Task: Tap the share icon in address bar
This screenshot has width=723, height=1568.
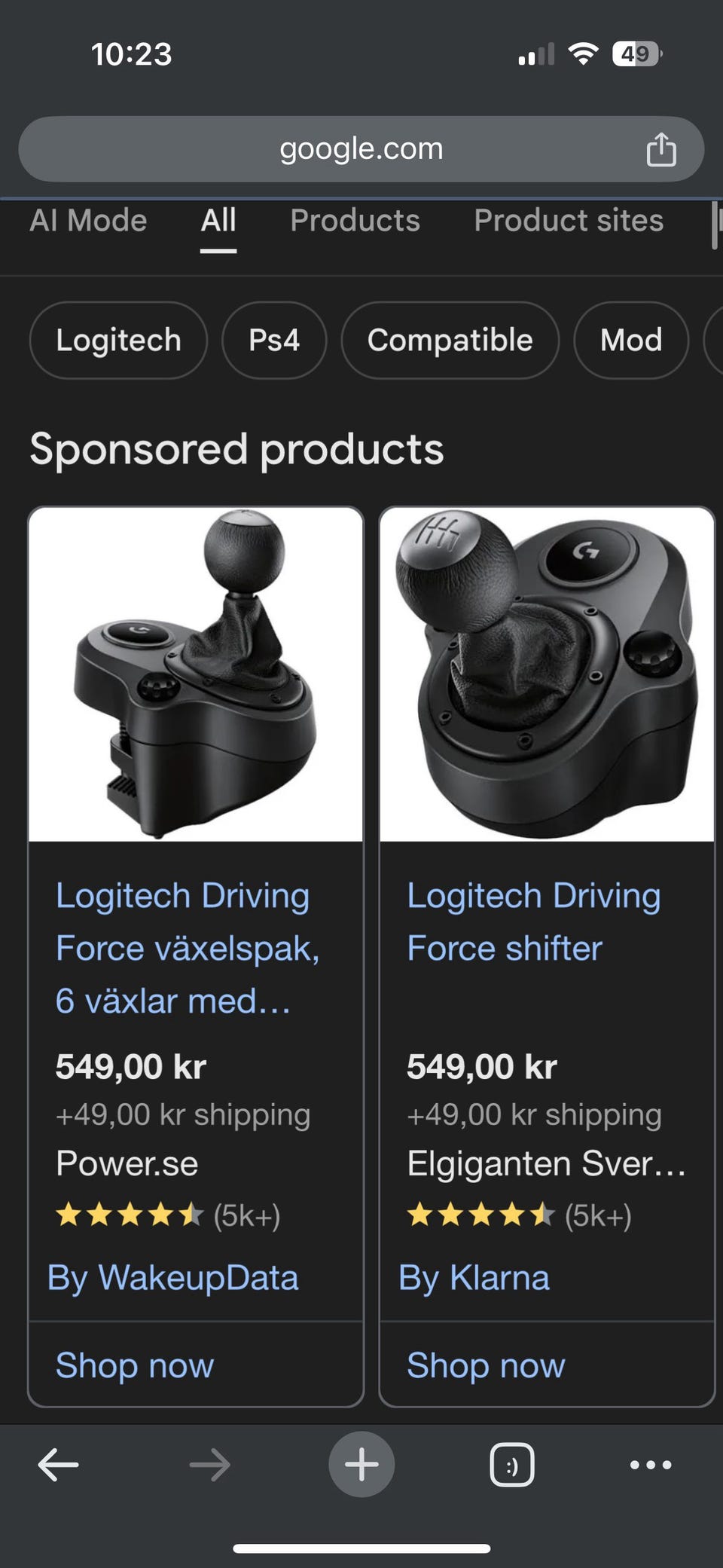Action: (661, 148)
